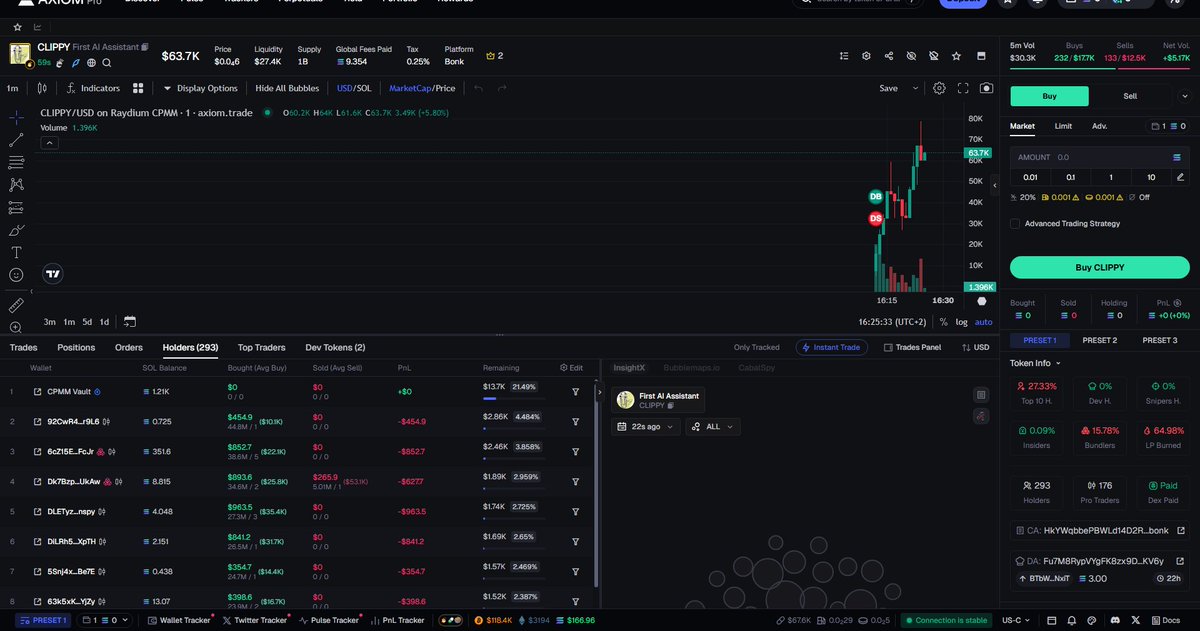1200x631 pixels.
Task: Hide this token with crossed-eye icon
Action: 911,56
